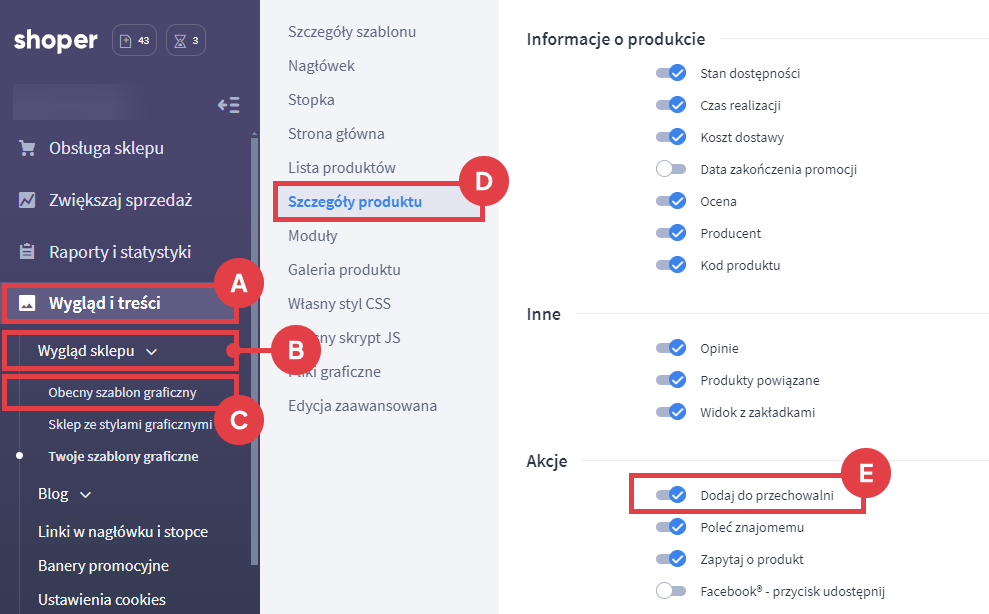
Task: Open the hourglass counter icon showing 3
Action: (x=186, y=41)
